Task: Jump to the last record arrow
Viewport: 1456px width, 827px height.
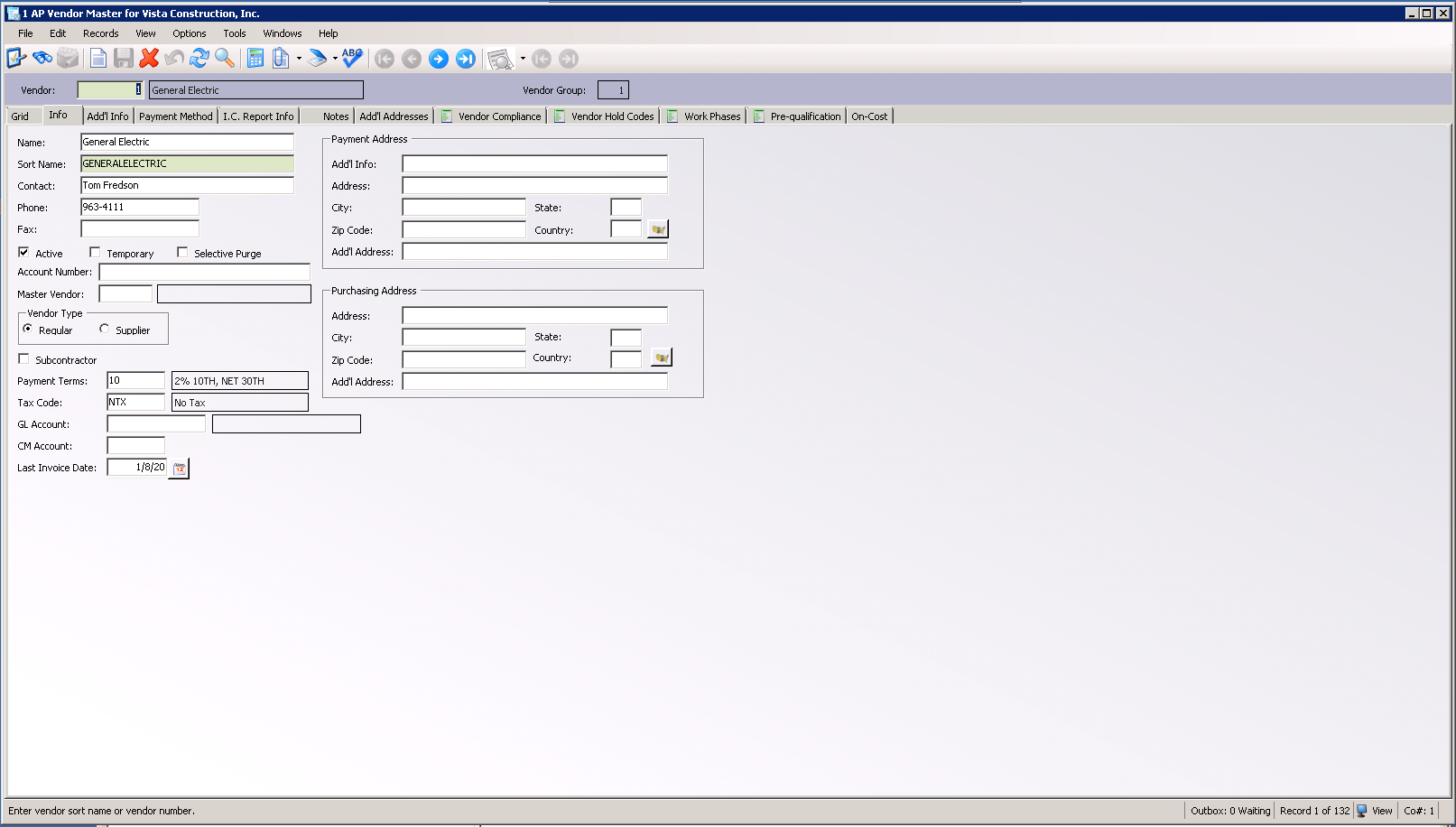Action: coord(466,59)
